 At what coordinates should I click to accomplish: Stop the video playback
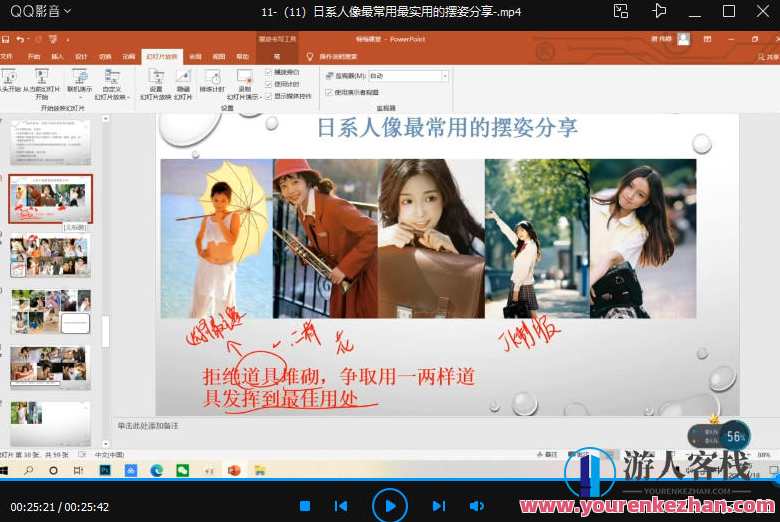[306, 506]
